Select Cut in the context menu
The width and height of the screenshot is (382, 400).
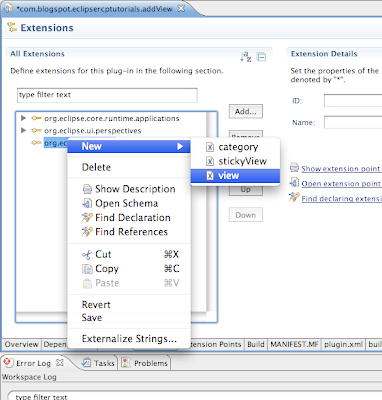pyautogui.click(x=129, y=255)
